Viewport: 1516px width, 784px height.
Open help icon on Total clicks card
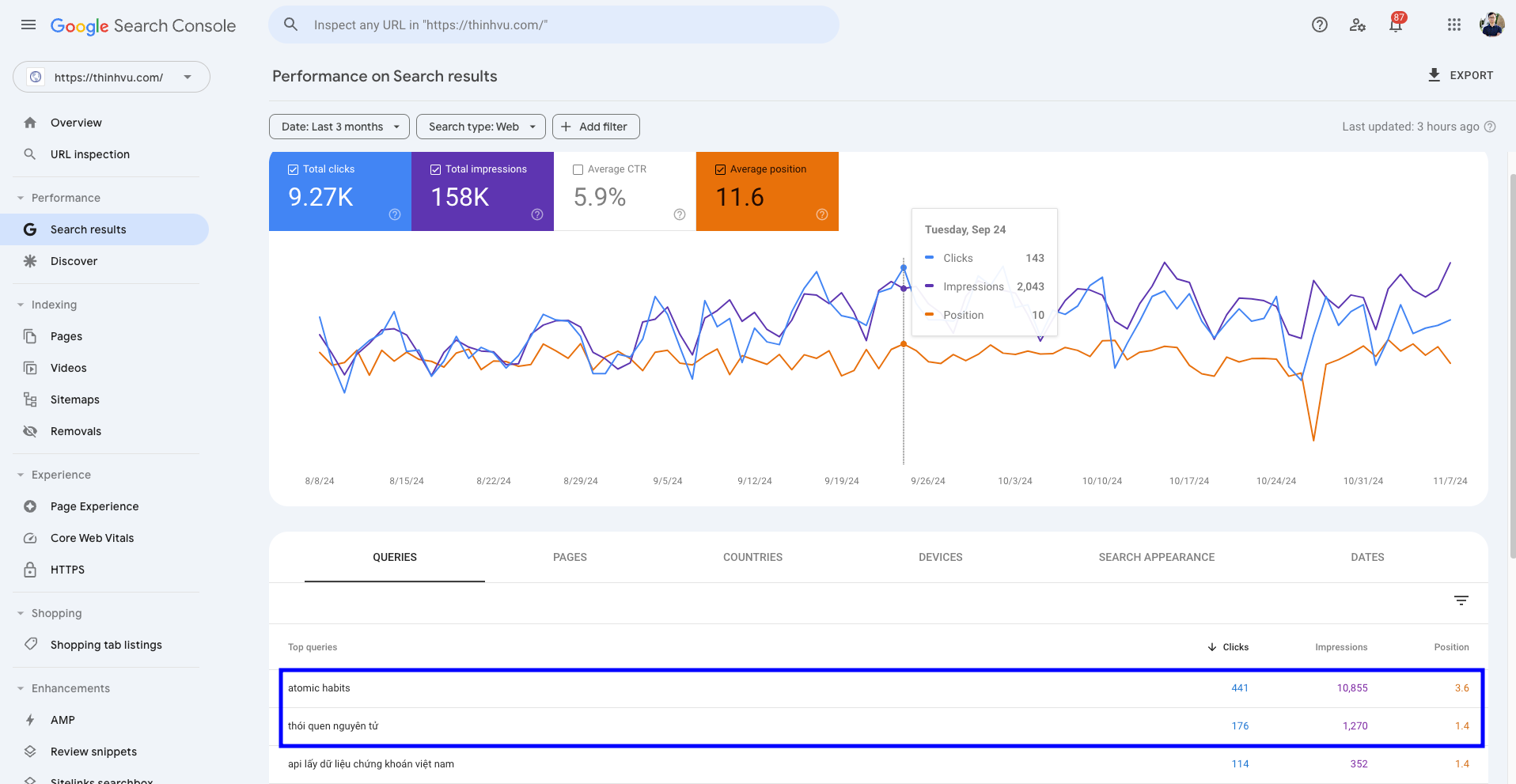point(395,214)
